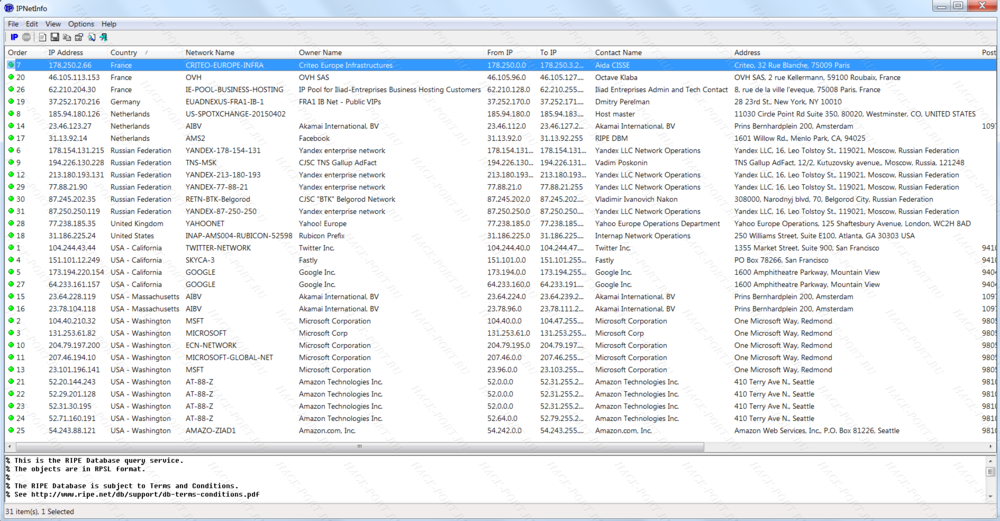
Task: Sort by the Country column header
Action: tap(143, 52)
